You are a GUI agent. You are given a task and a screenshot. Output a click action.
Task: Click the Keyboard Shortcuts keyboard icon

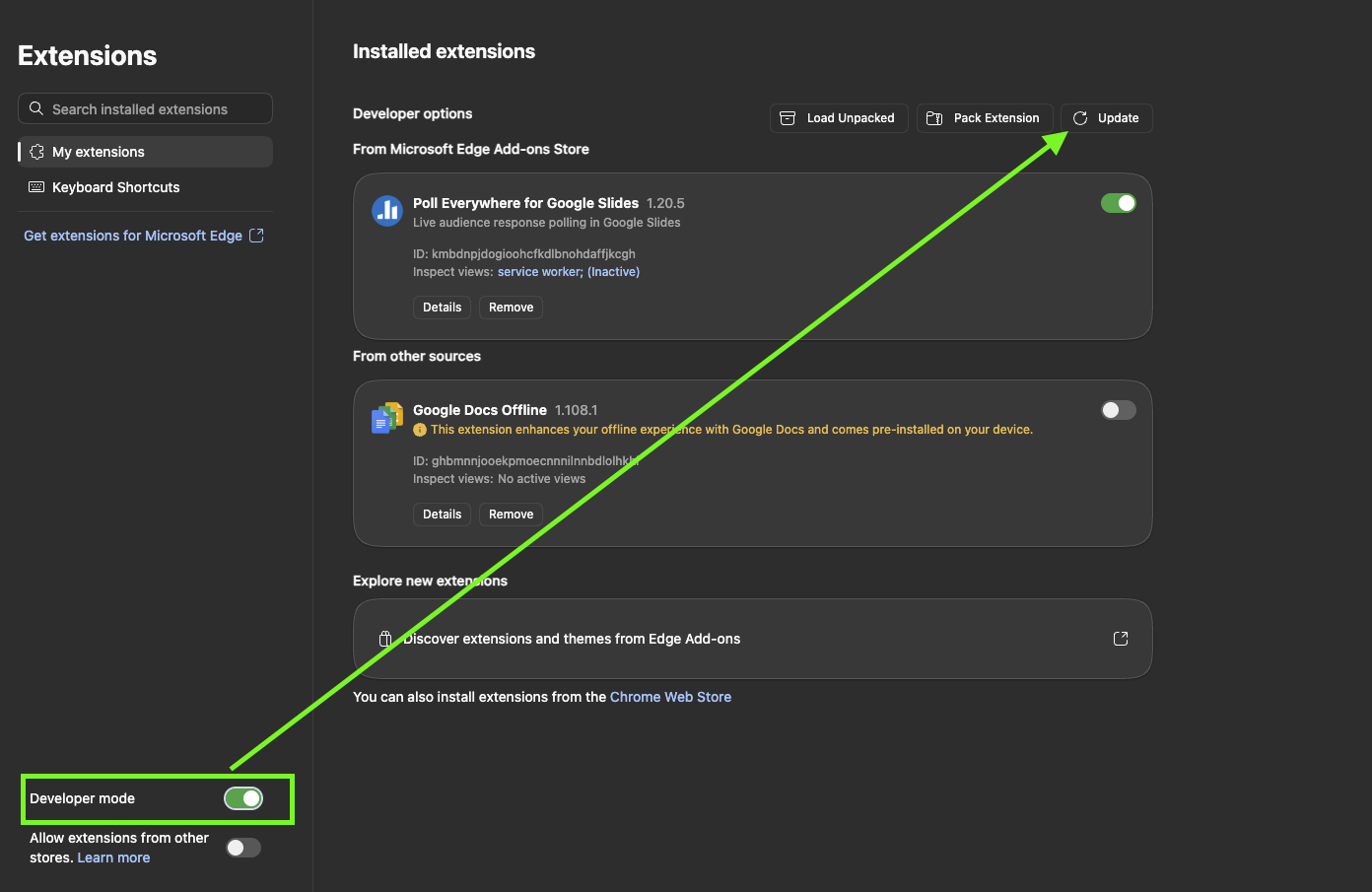click(x=36, y=187)
